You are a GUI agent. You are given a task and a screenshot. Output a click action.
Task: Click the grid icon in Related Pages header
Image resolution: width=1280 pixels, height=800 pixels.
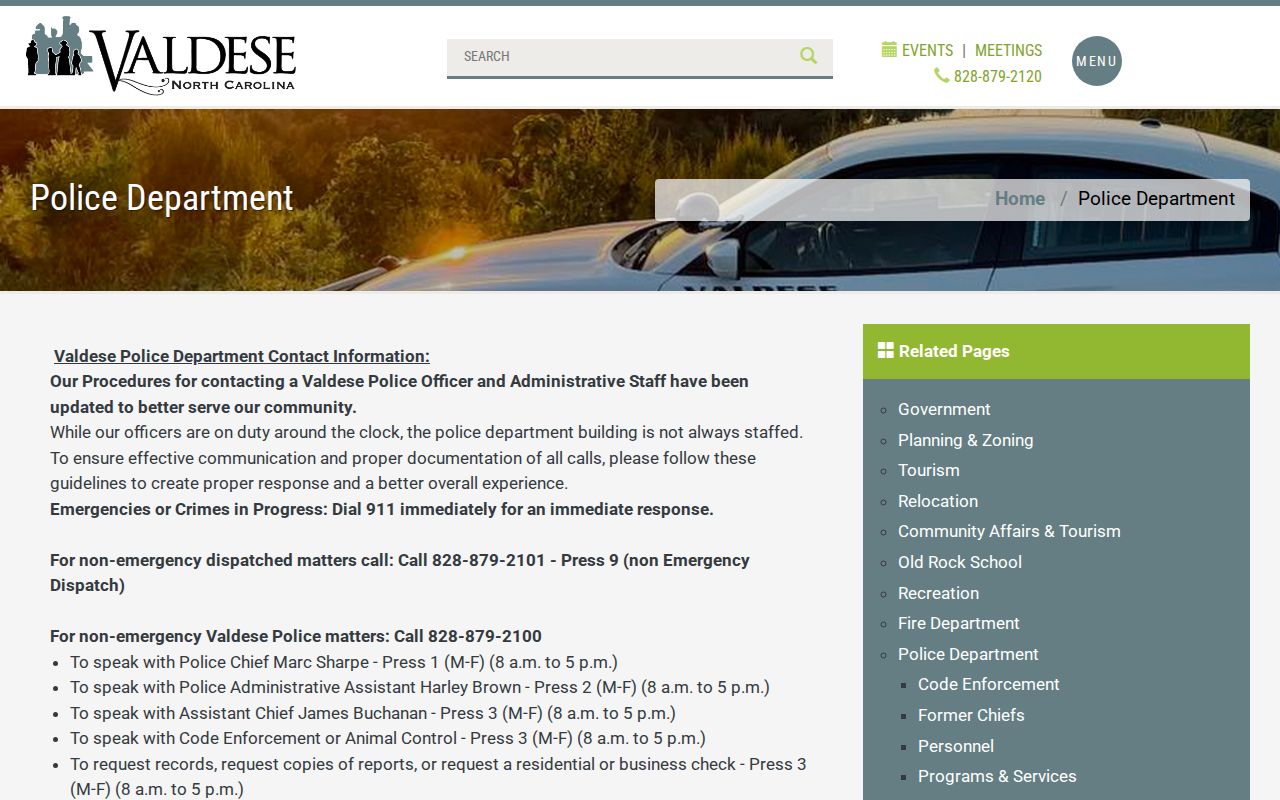point(886,350)
